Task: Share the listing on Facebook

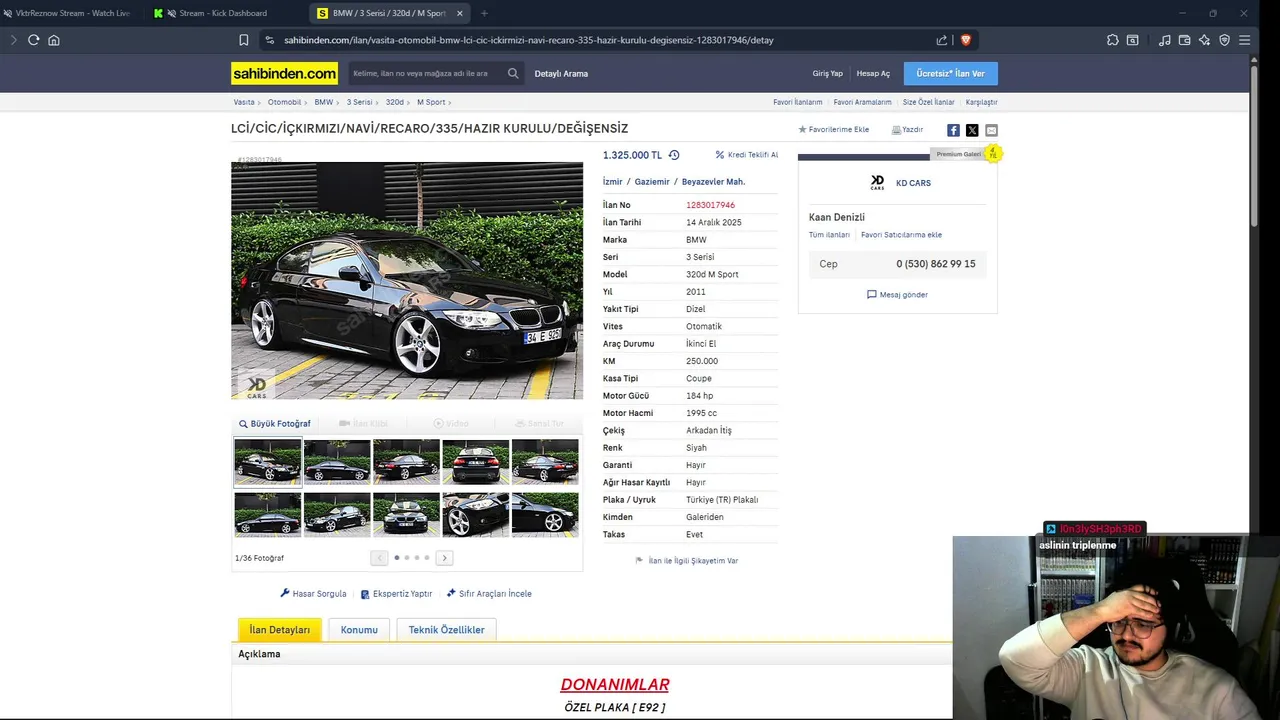Action: (953, 130)
